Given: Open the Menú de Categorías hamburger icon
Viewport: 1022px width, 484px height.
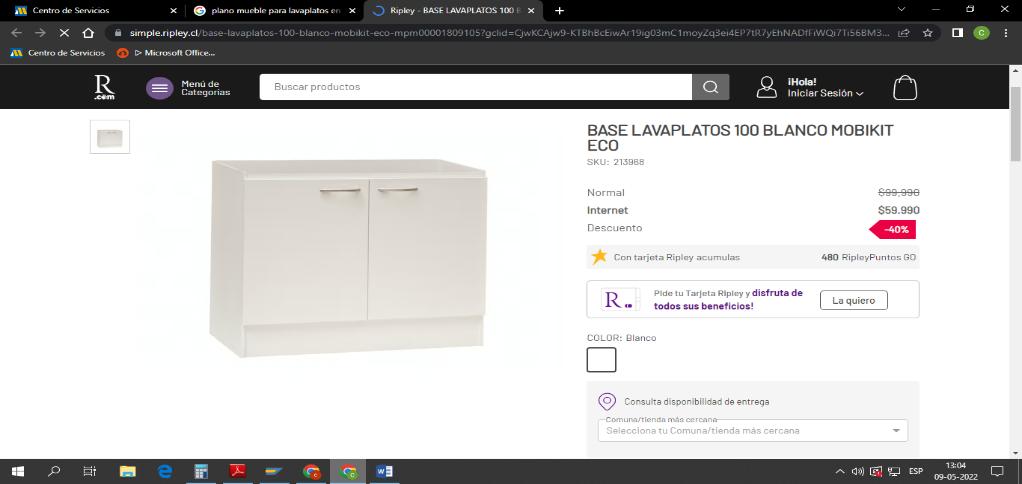Looking at the screenshot, I should [160, 88].
